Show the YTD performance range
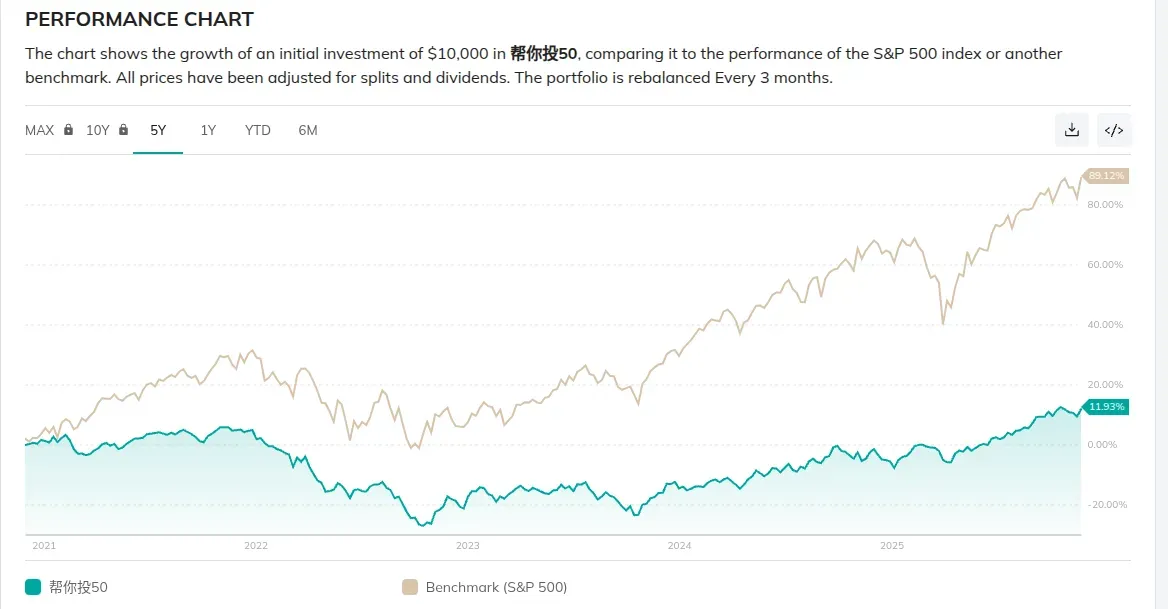The height and width of the screenshot is (609, 1168). (258, 130)
